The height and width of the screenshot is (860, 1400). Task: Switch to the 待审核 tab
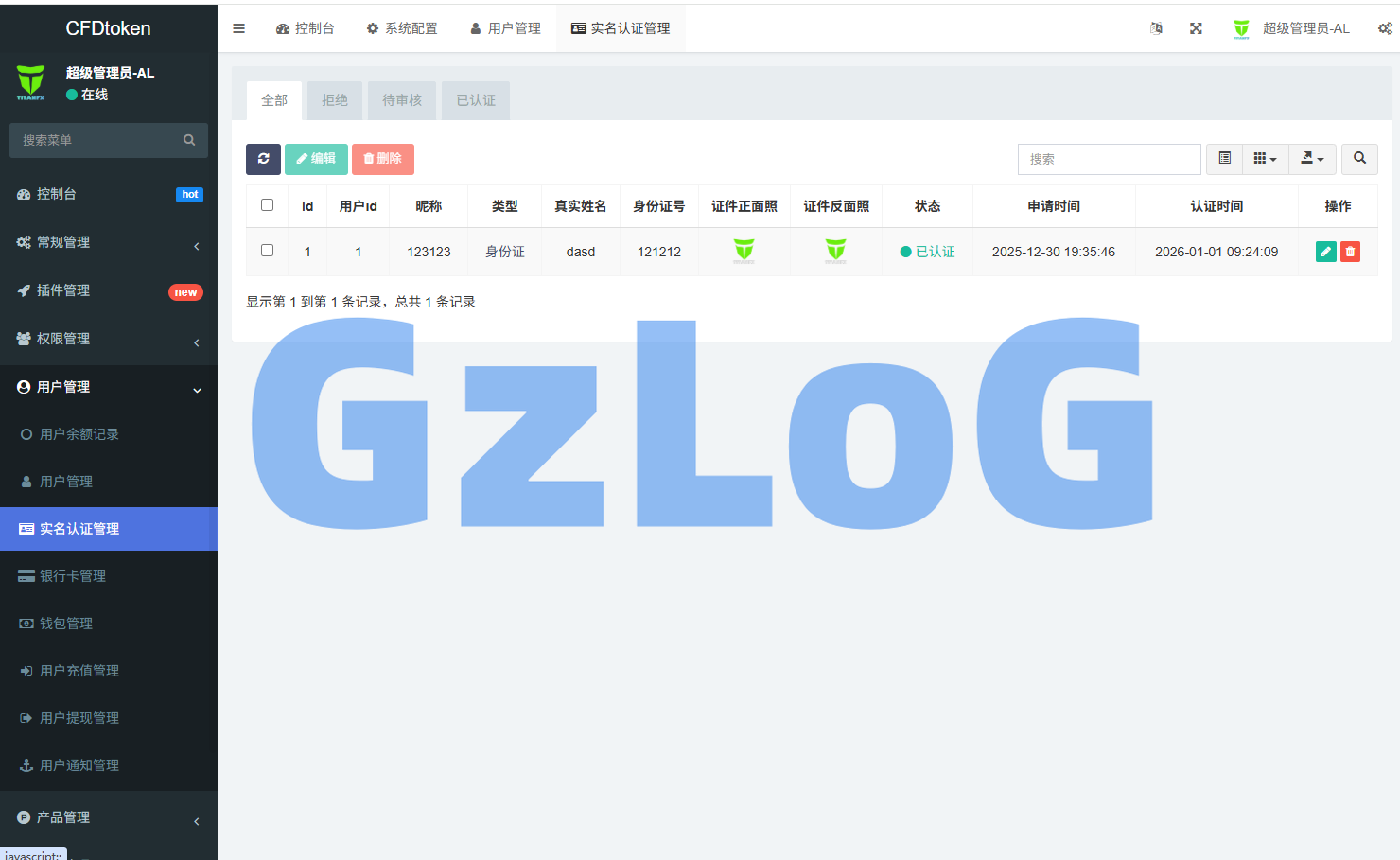click(x=402, y=100)
